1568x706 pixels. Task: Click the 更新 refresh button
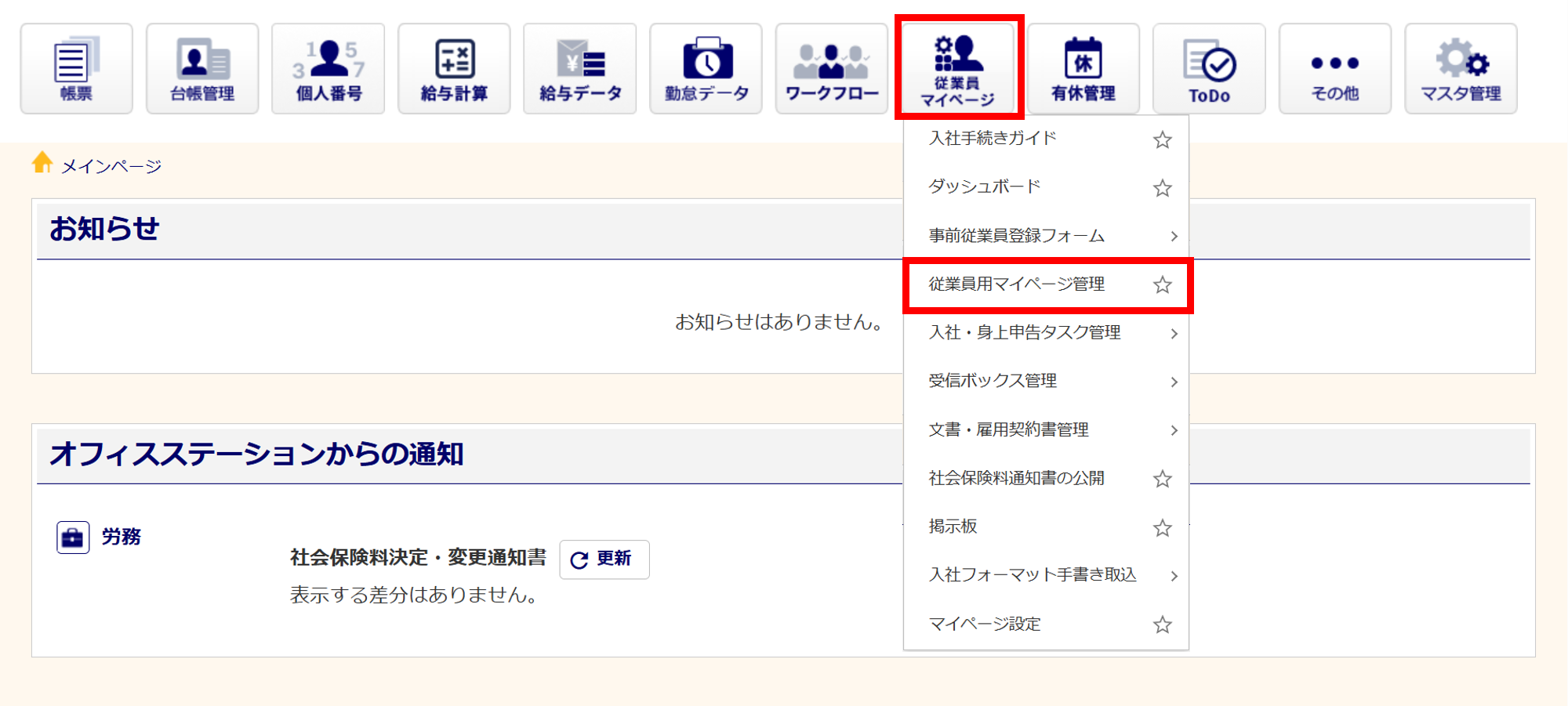coord(604,559)
